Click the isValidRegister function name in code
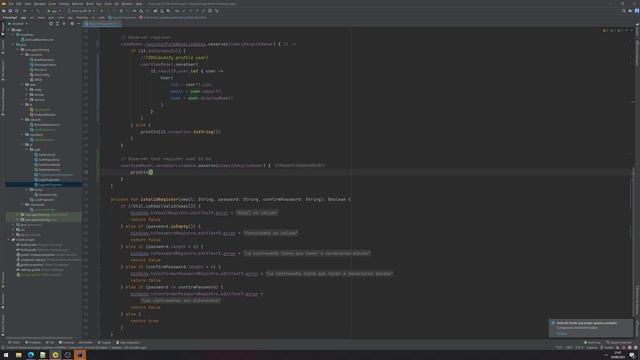640x360 pixels. pyautogui.click(x=160, y=199)
